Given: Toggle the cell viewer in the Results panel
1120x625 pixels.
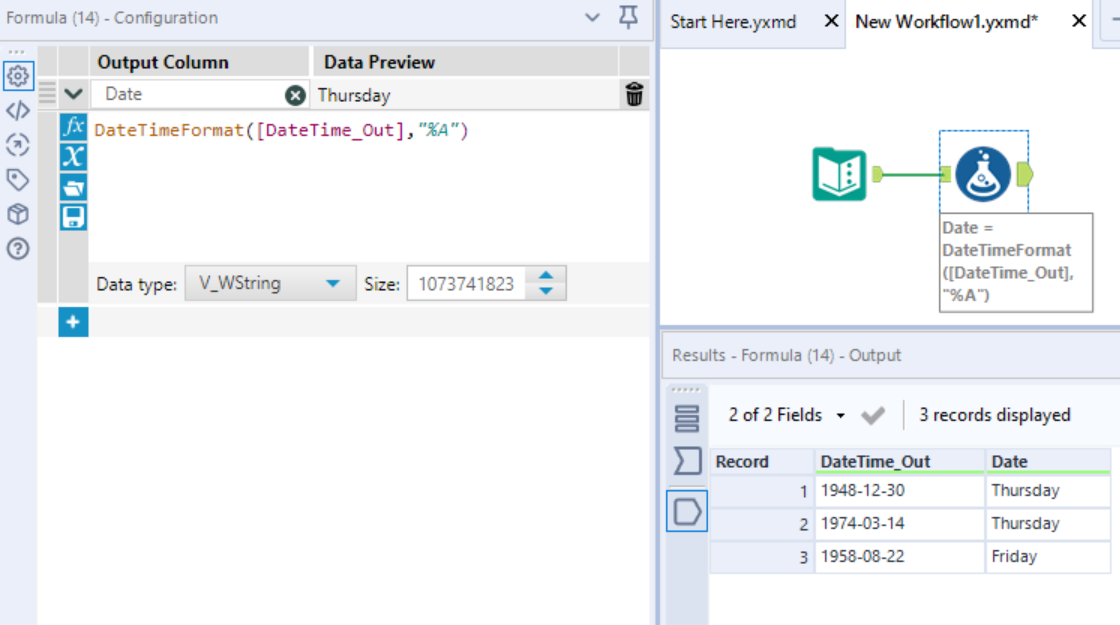Looking at the screenshot, I should point(685,512).
